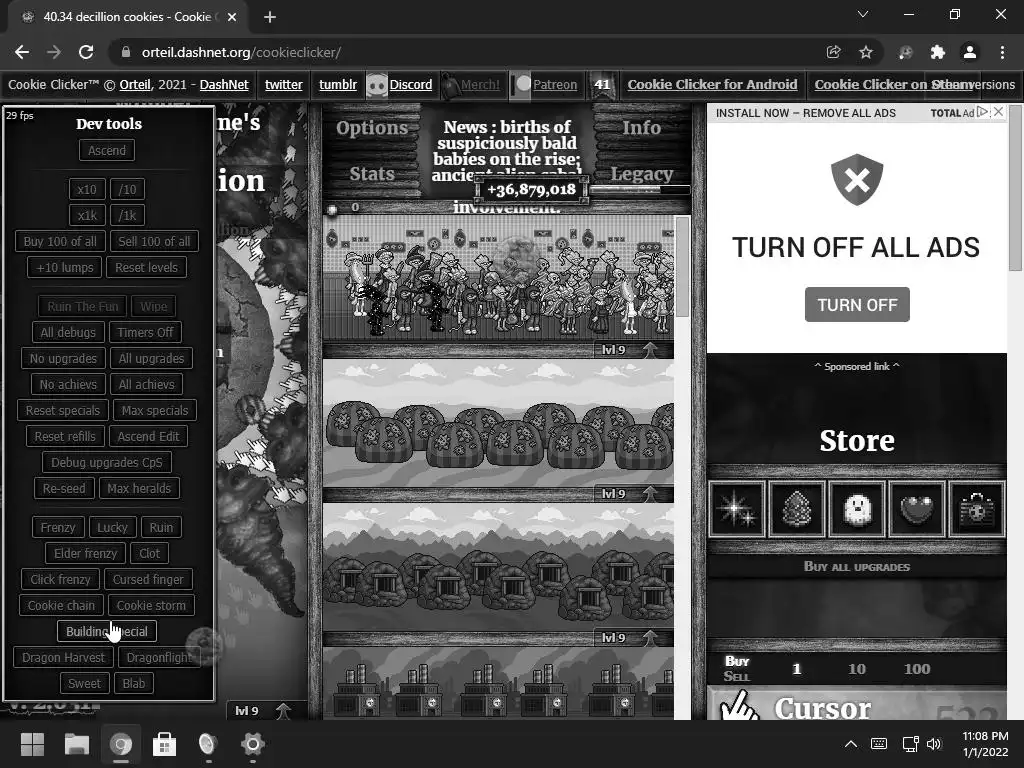The height and width of the screenshot is (768, 1024).
Task: Click the buildings panel scrollbar
Action: (x=682, y=268)
